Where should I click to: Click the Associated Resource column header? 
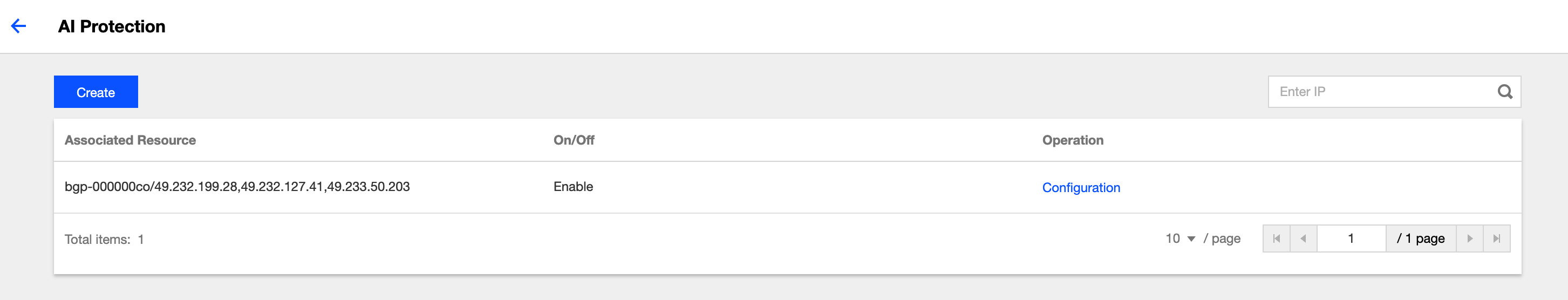point(130,140)
